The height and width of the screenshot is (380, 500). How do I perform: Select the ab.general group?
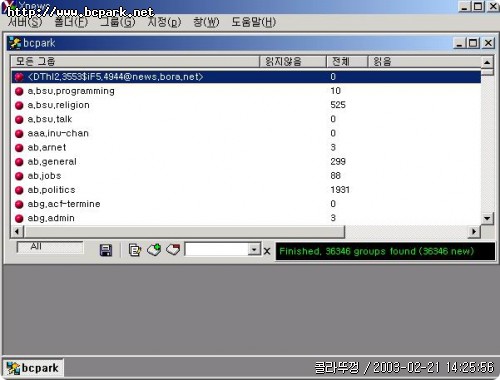[52, 162]
